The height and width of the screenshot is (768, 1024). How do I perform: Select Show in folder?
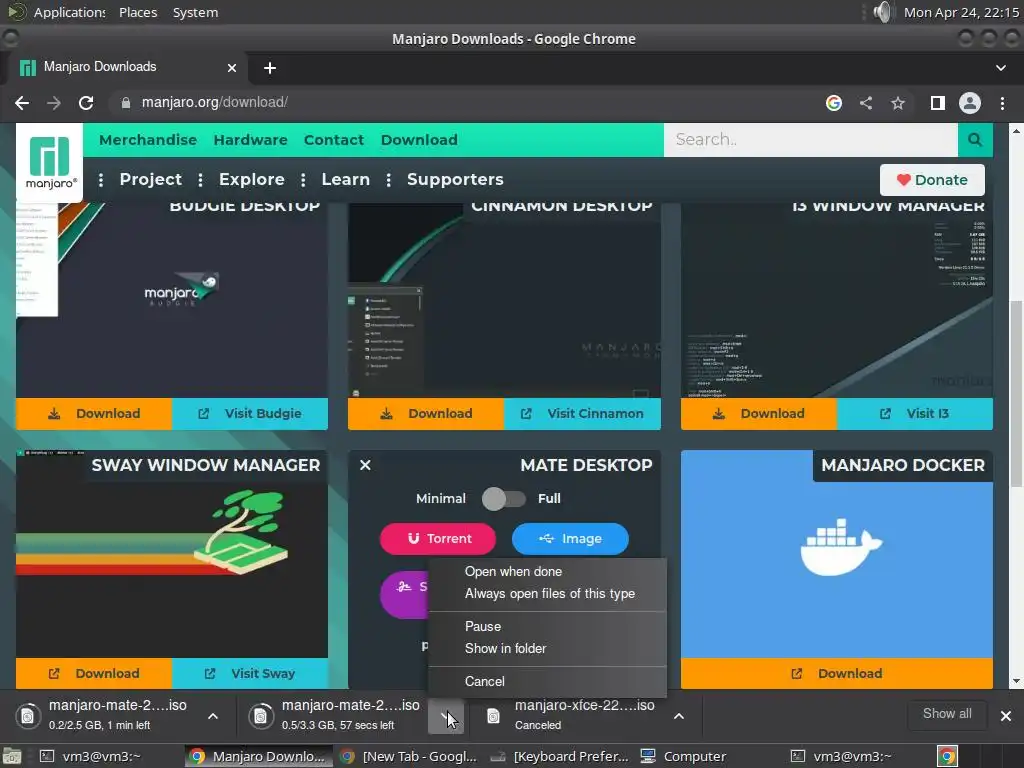pos(547,648)
